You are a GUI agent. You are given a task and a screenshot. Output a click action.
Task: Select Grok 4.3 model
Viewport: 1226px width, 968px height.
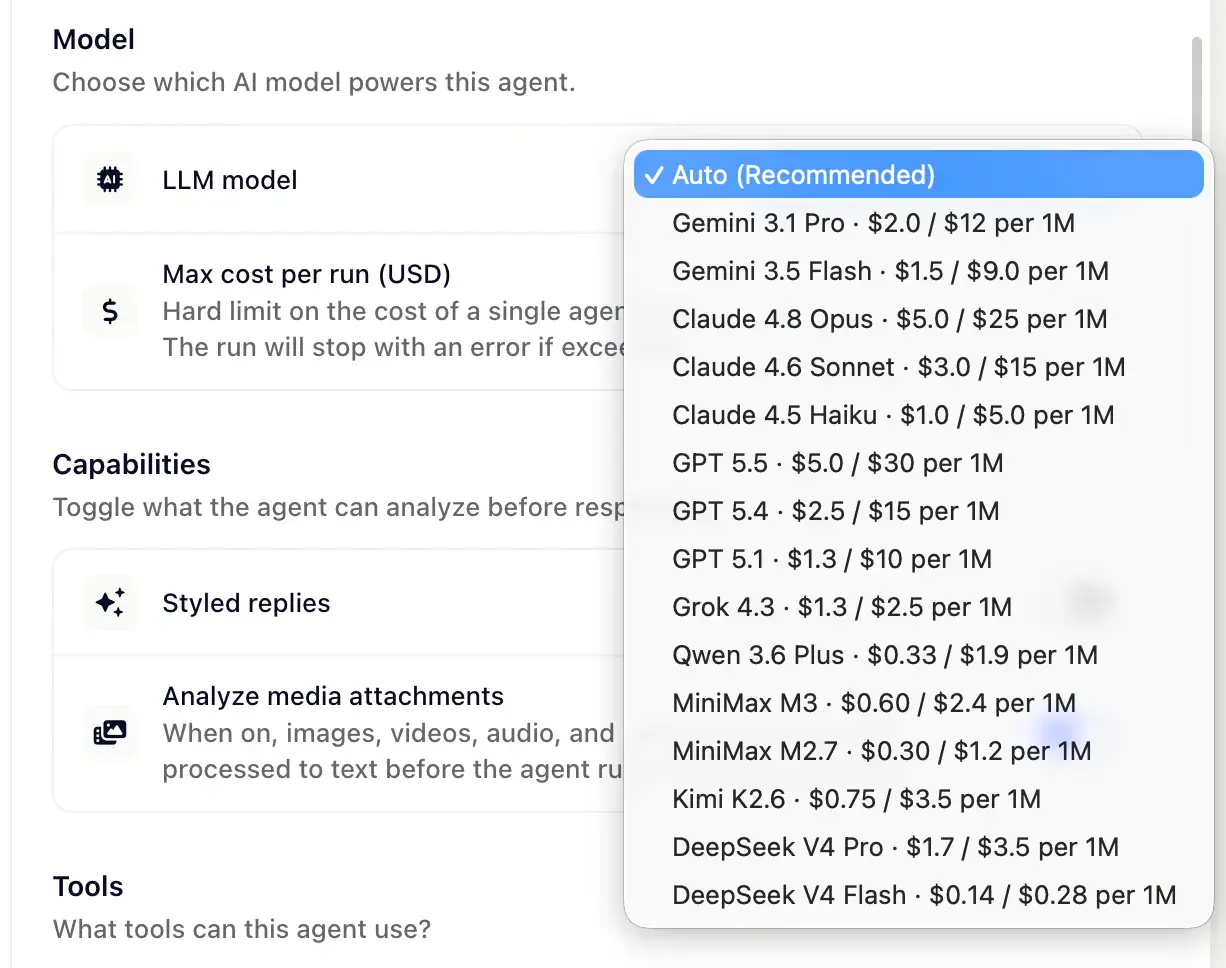918,607
